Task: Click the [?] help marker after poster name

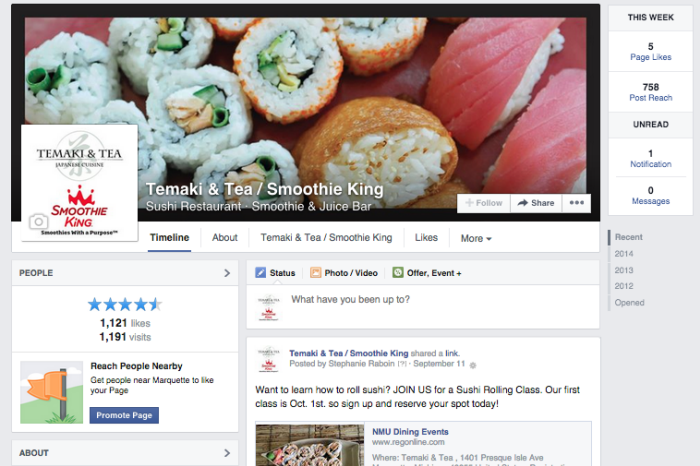Action: tap(402, 364)
